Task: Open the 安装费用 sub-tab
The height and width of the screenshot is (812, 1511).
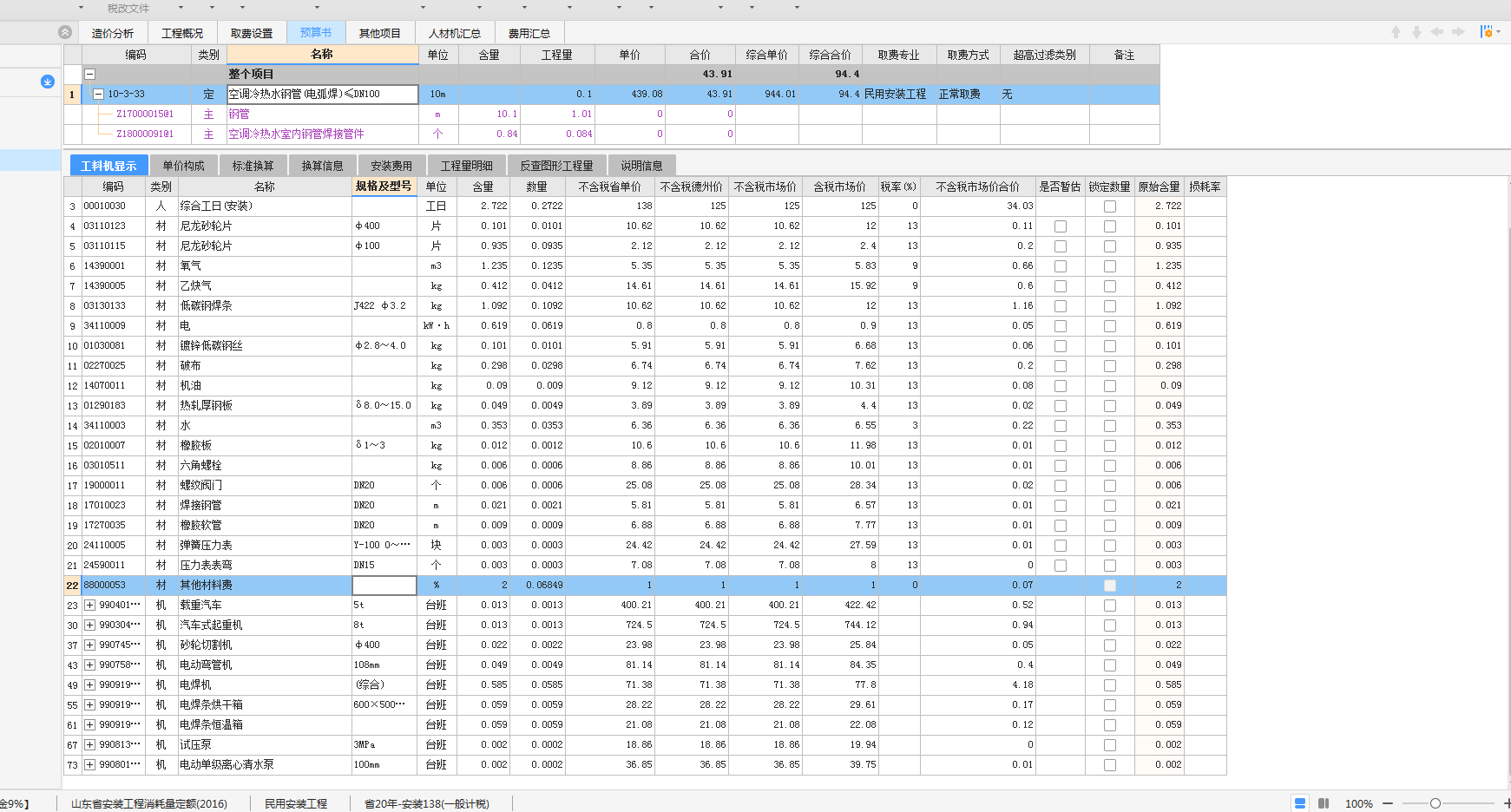Action: click(x=391, y=166)
